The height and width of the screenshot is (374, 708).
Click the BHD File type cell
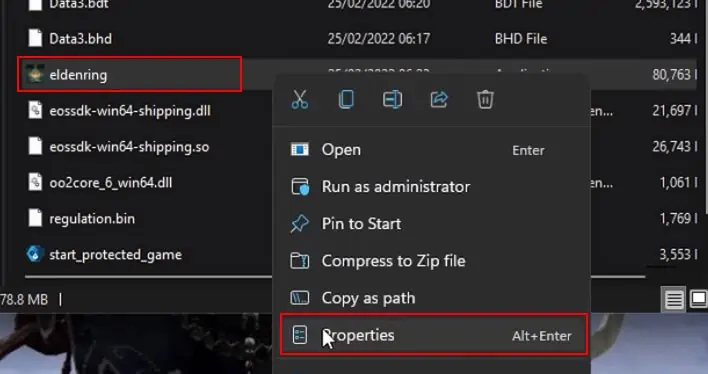click(521, 38)
